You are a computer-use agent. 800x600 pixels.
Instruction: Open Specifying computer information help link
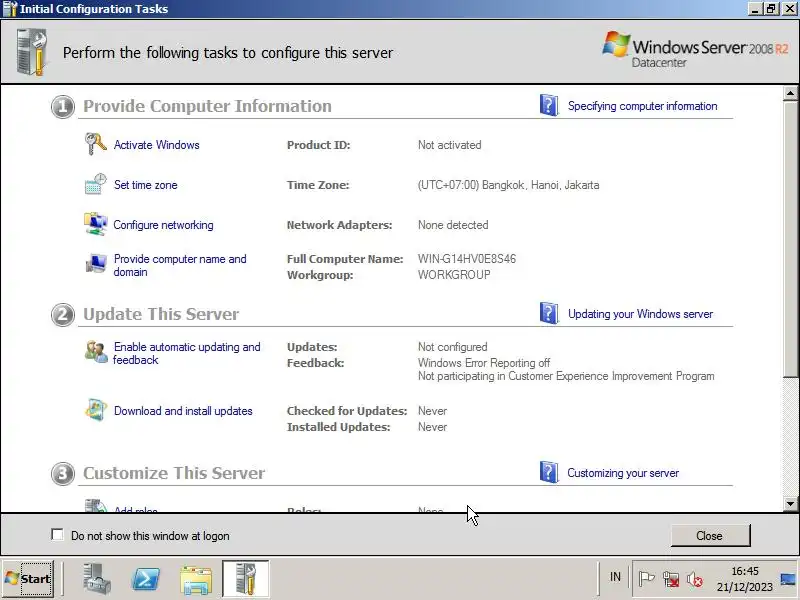coord(643,106)
